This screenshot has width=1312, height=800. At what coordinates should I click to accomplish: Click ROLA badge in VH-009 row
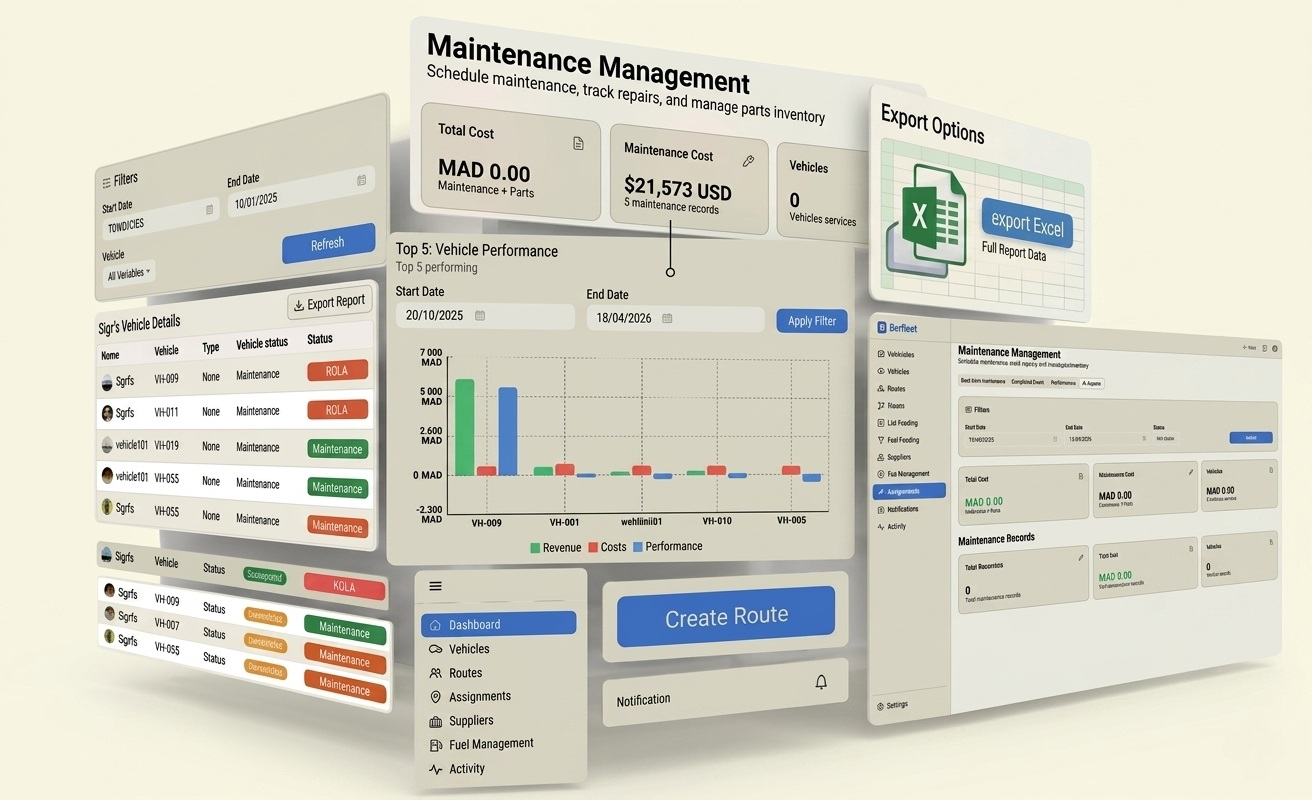click(337, 371)
